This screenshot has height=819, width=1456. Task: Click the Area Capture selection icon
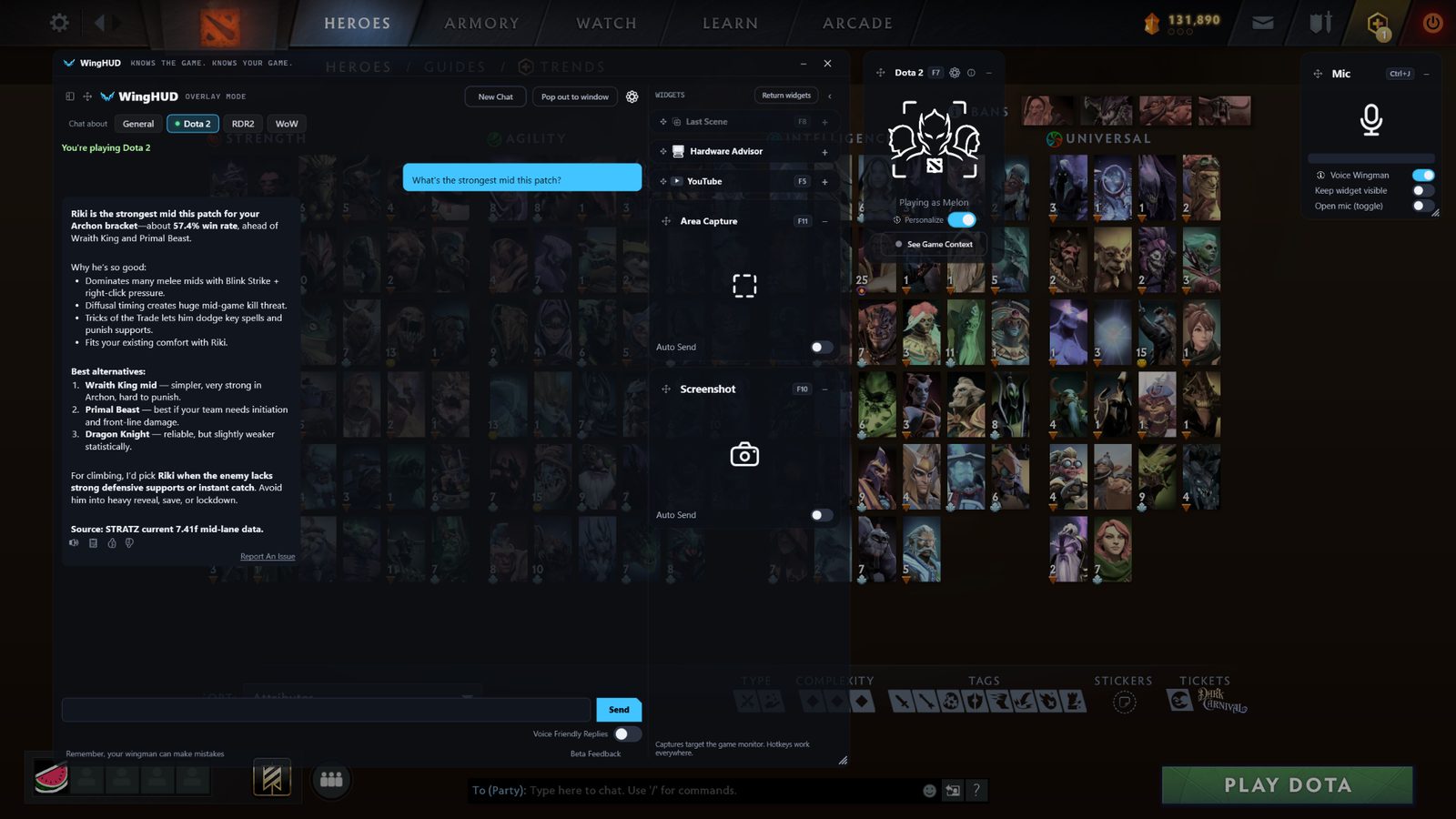[744, 286]
